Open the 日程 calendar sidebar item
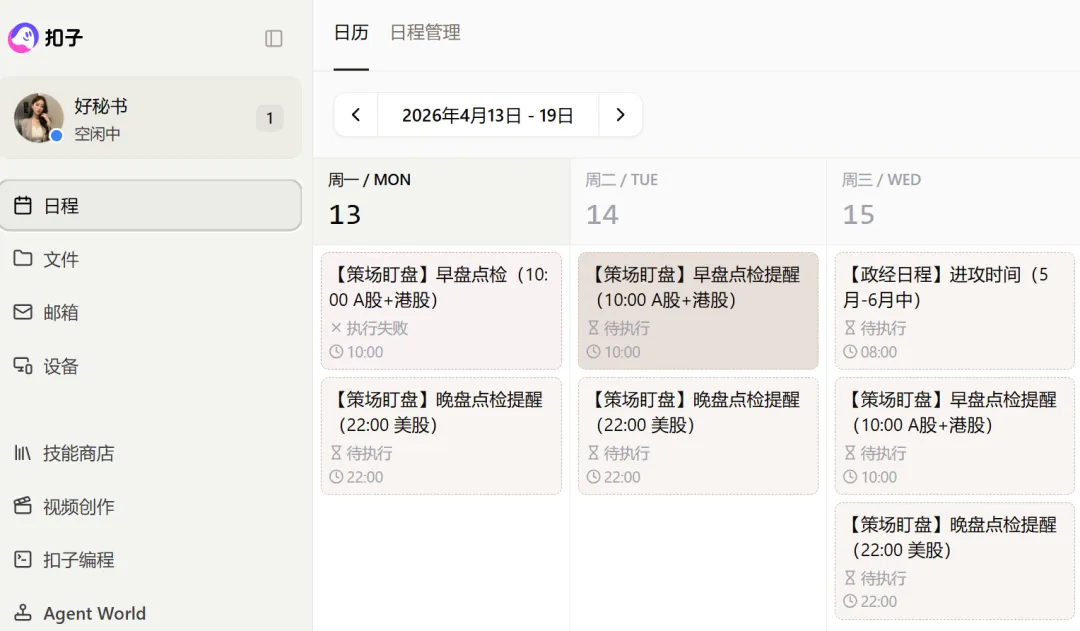The image size is (1080, 631). (x=150, y=206)
